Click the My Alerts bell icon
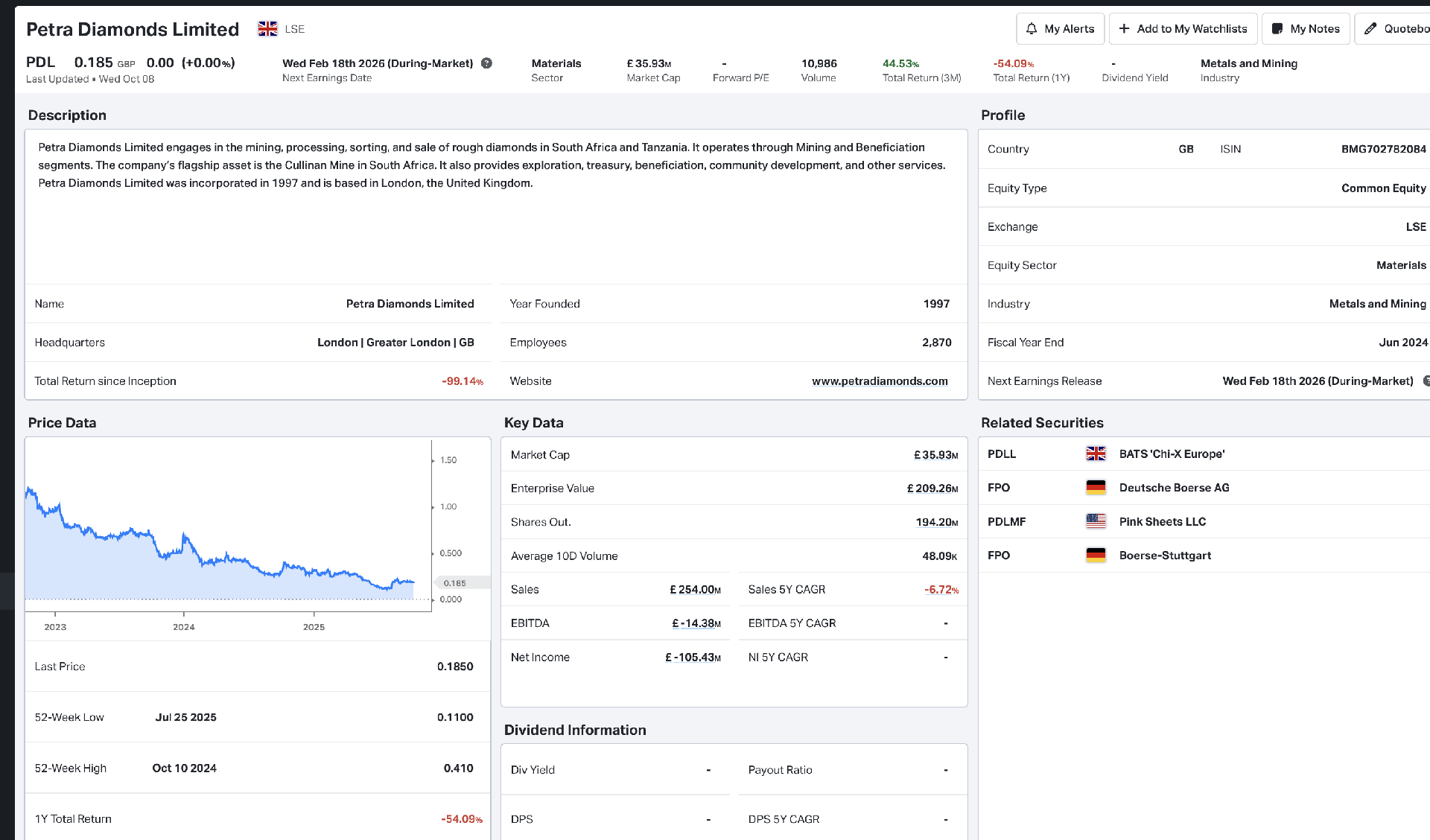Screen dimensions: 1430x840 (x=1032, y=29)
